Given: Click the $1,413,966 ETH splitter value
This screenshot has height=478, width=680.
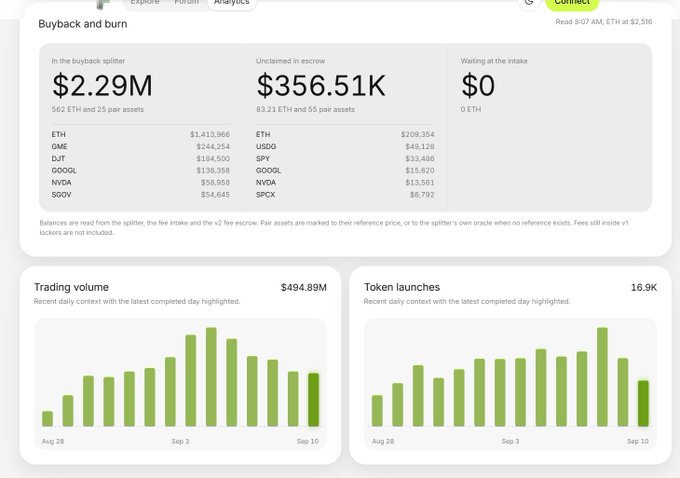Looking at the screenshot, I should point(210,134).
